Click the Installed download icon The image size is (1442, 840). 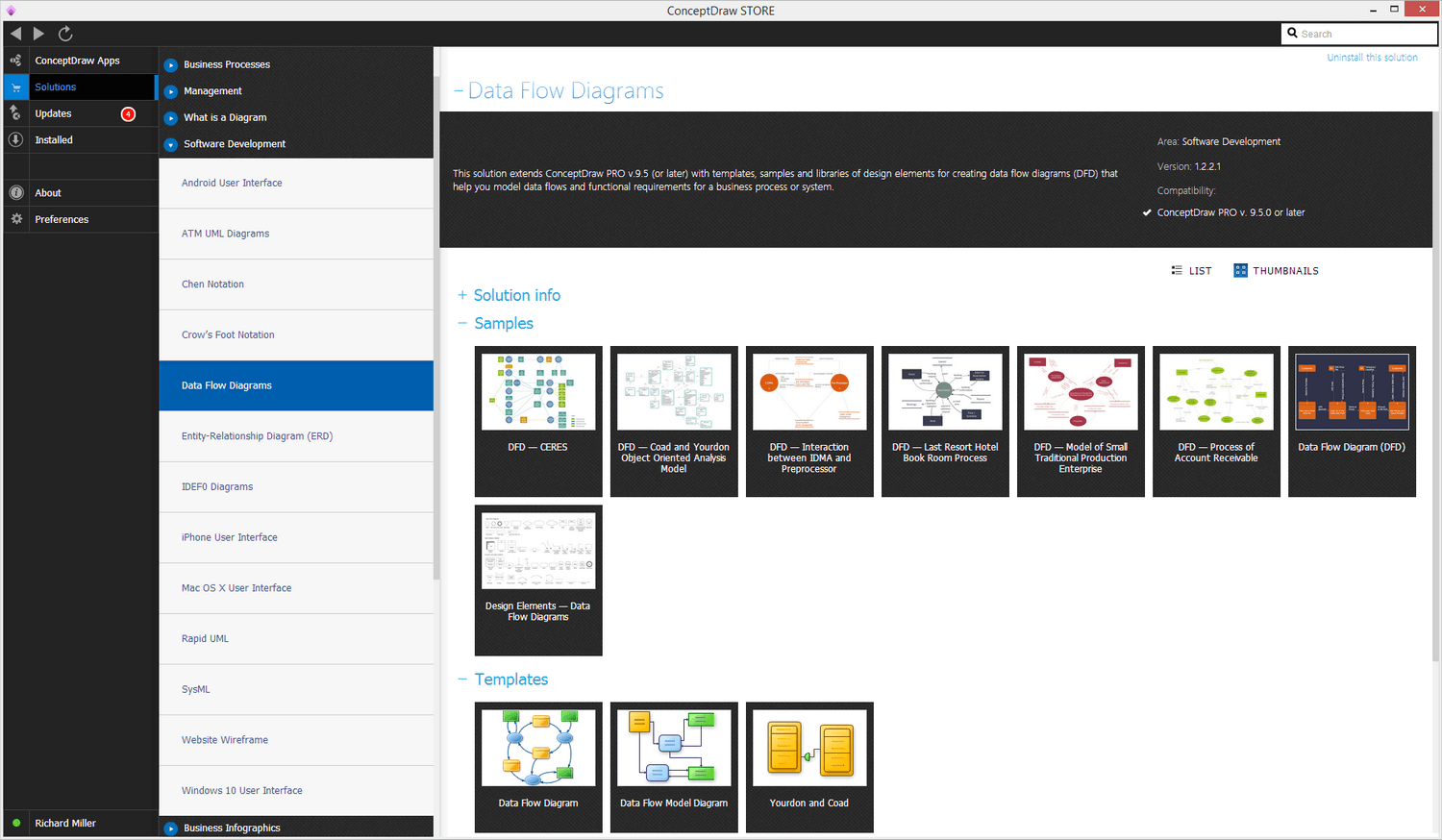point(15,140)
